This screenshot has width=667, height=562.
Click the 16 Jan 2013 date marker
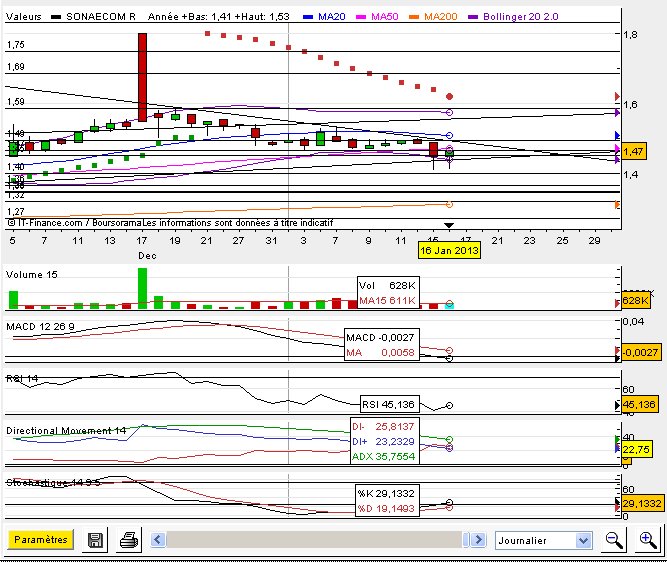pos(449,250)
